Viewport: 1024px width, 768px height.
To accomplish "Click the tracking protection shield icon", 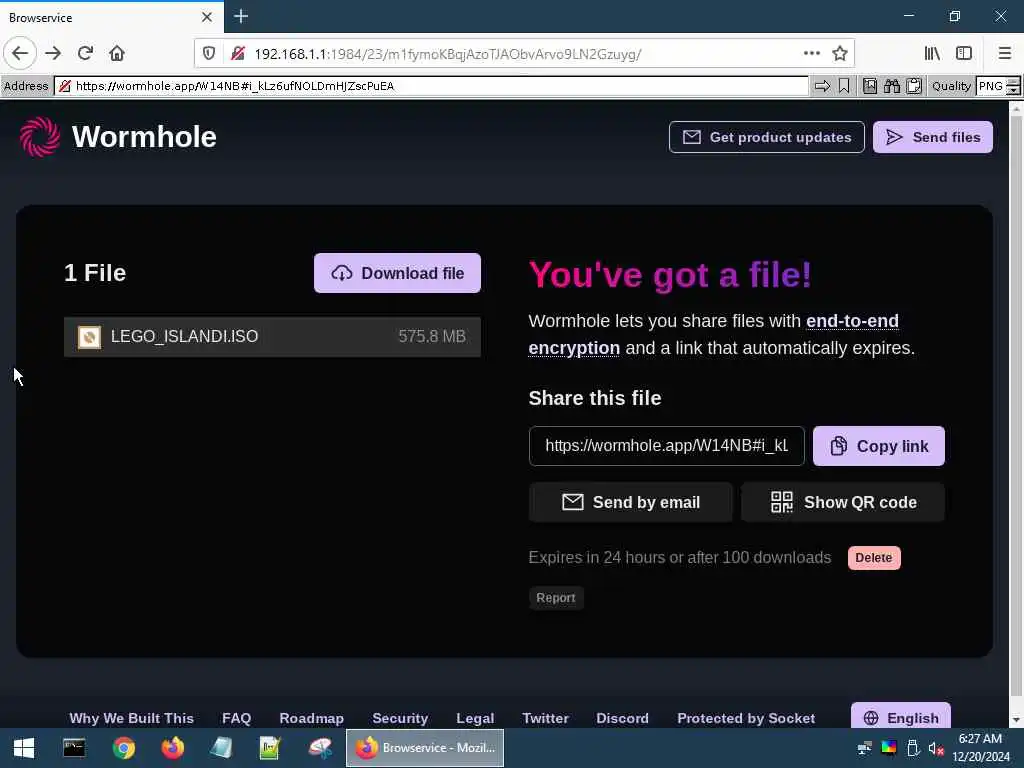I will point(209,54).
